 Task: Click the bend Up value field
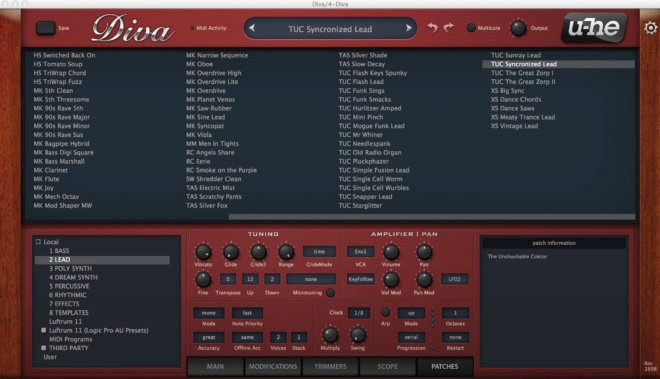tap(250, 279)
